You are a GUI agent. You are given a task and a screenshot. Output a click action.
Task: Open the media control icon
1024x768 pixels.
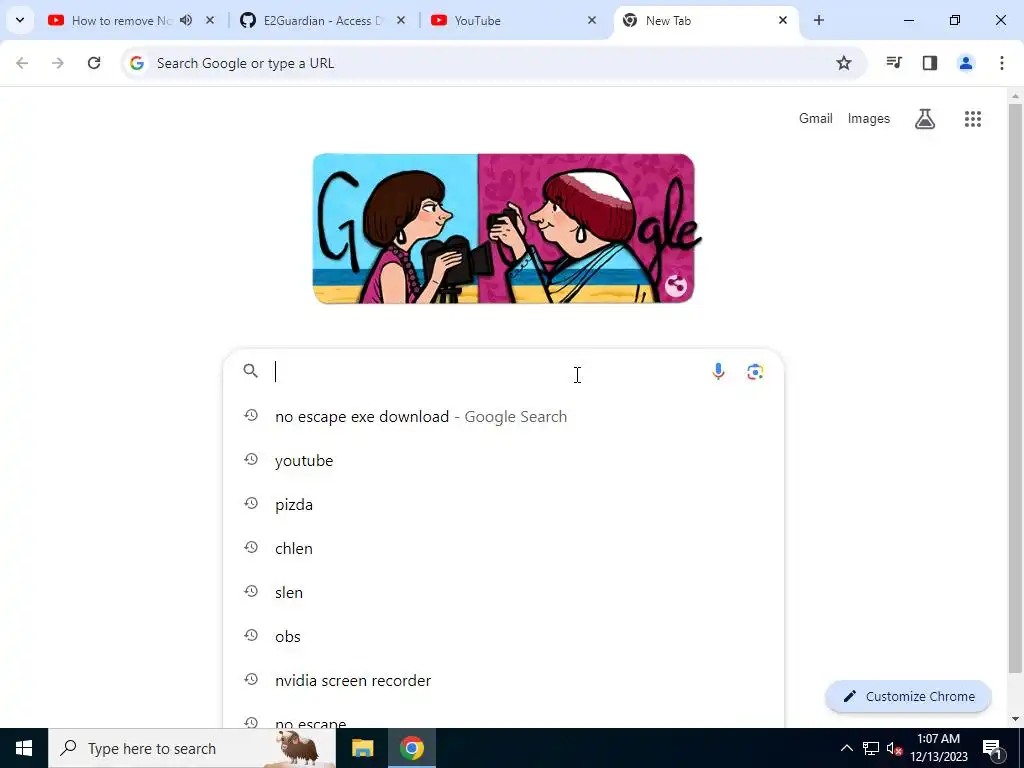(894, 63)
